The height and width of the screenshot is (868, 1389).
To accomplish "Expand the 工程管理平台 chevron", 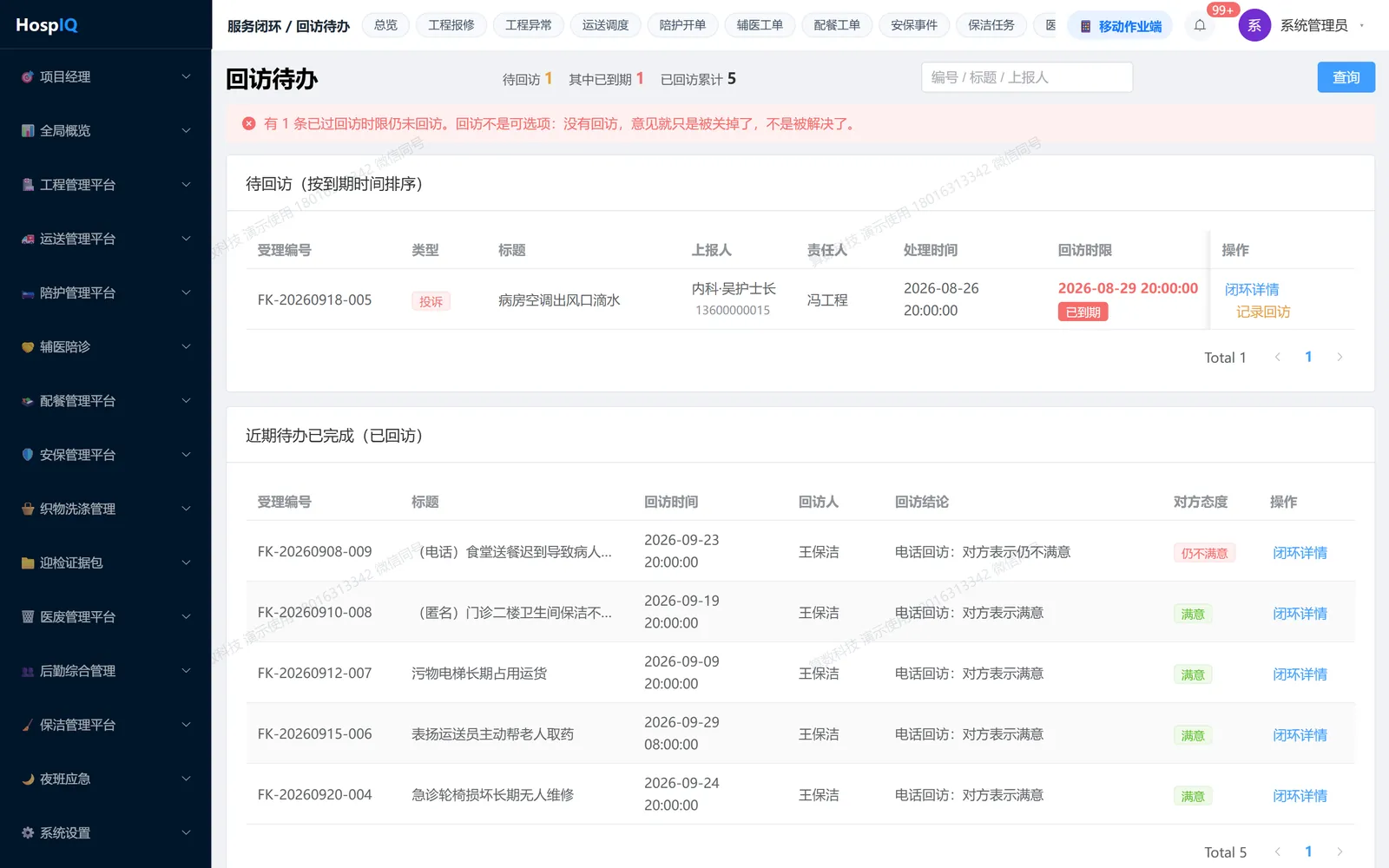I will pos(186,185).
